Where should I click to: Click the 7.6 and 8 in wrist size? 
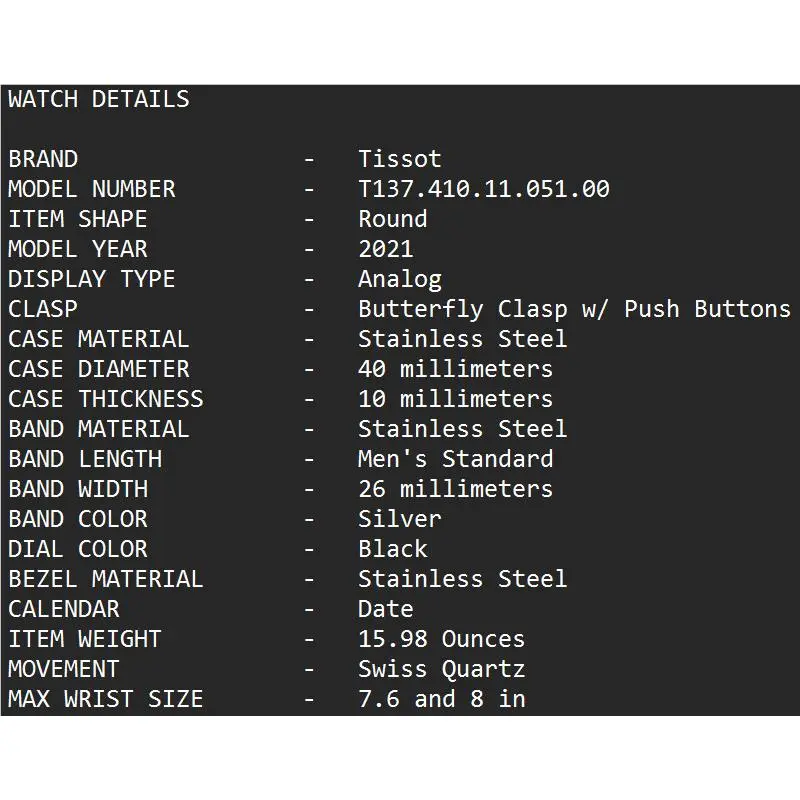(x=441, y=699)
